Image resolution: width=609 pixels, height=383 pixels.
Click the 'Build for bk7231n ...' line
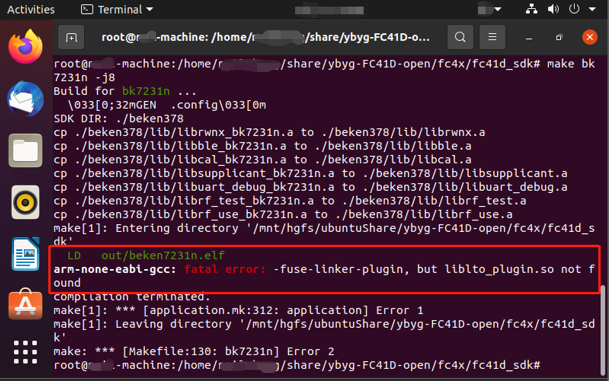coord(125,91)
